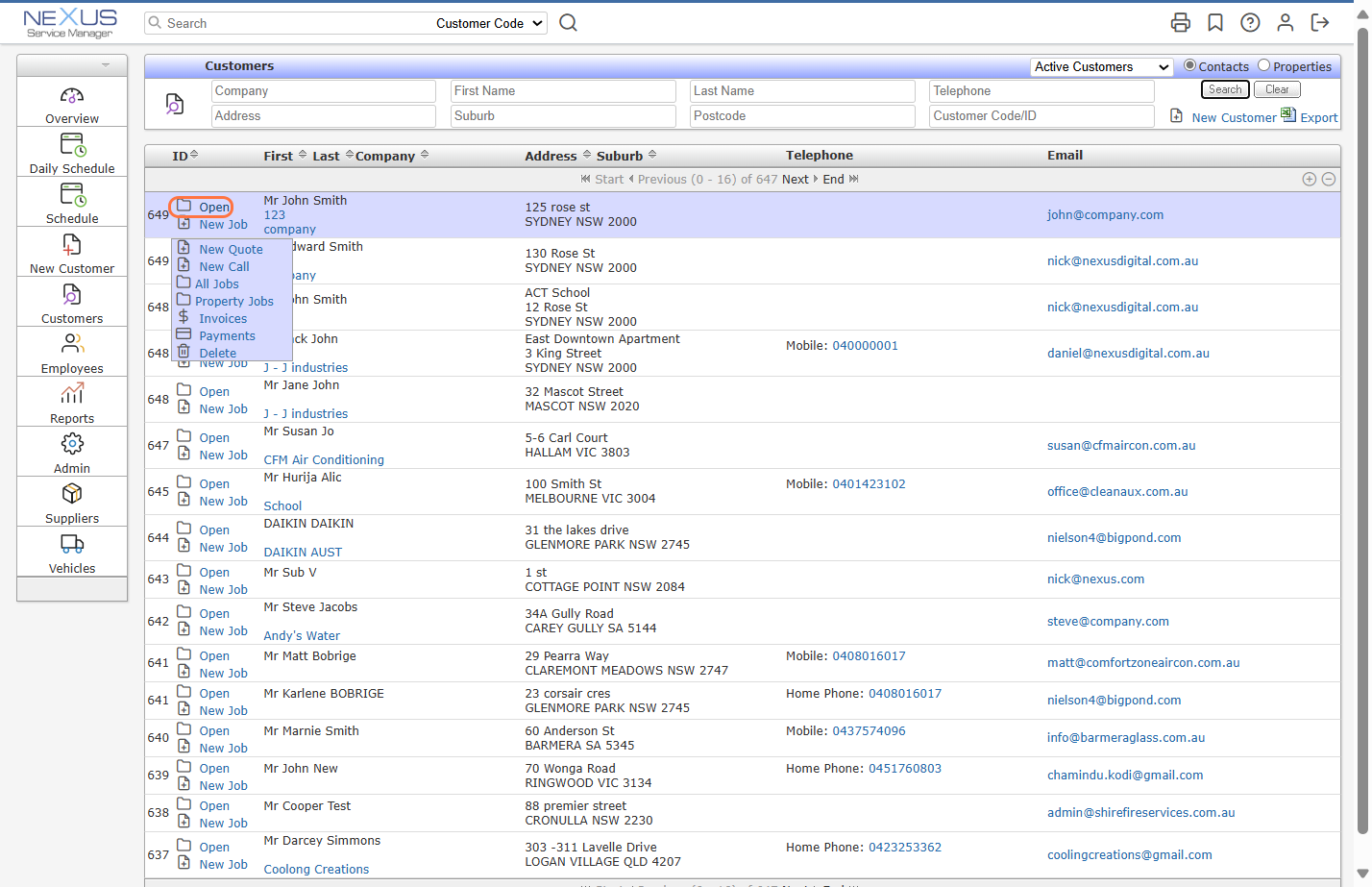This screenshot has height=887, width=1372.
Task: Open the help question mark icon
Action: click(x=1250, y=22)
